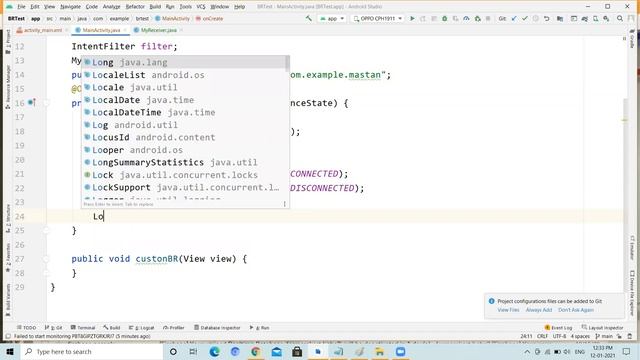640x360 pixels.
Task: Open the app run configuration dropdown
Action: [332, 18]
